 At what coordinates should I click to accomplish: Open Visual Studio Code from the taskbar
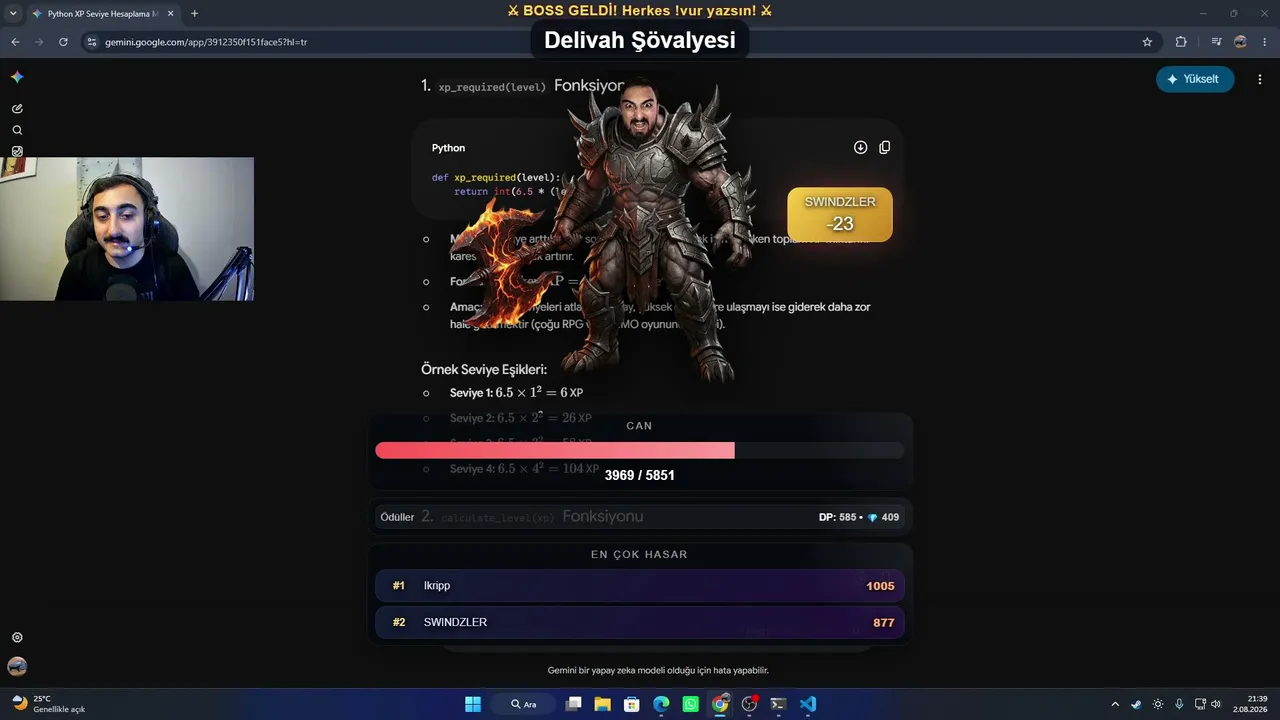(808, 704)
